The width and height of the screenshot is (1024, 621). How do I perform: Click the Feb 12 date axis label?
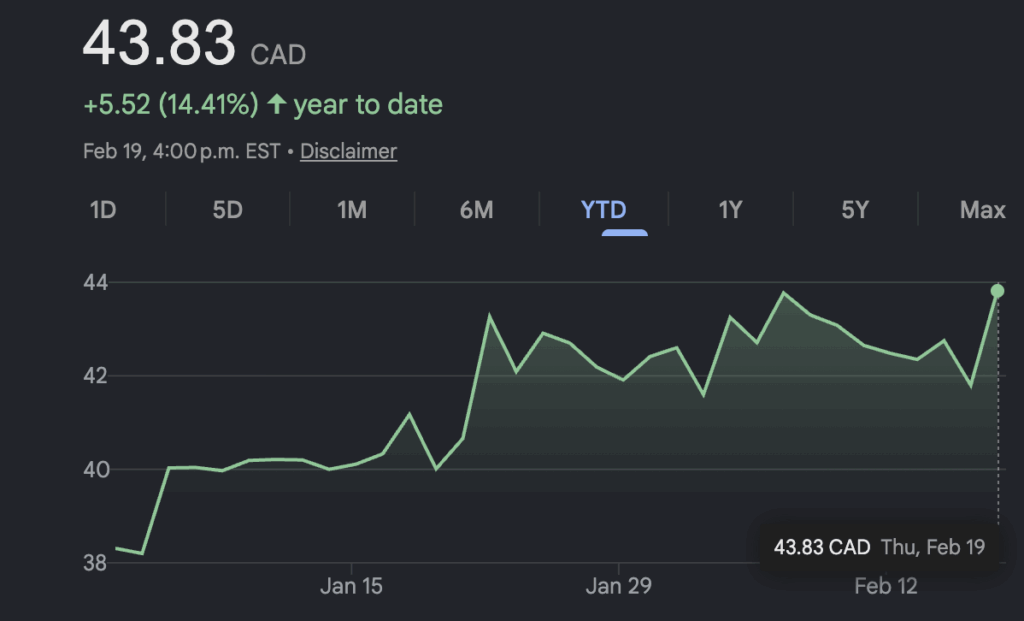[886, 587]
